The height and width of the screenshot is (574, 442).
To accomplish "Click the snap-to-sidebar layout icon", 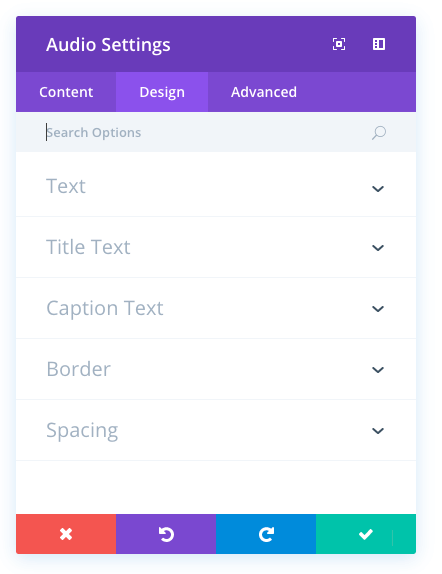I will 379,44.
